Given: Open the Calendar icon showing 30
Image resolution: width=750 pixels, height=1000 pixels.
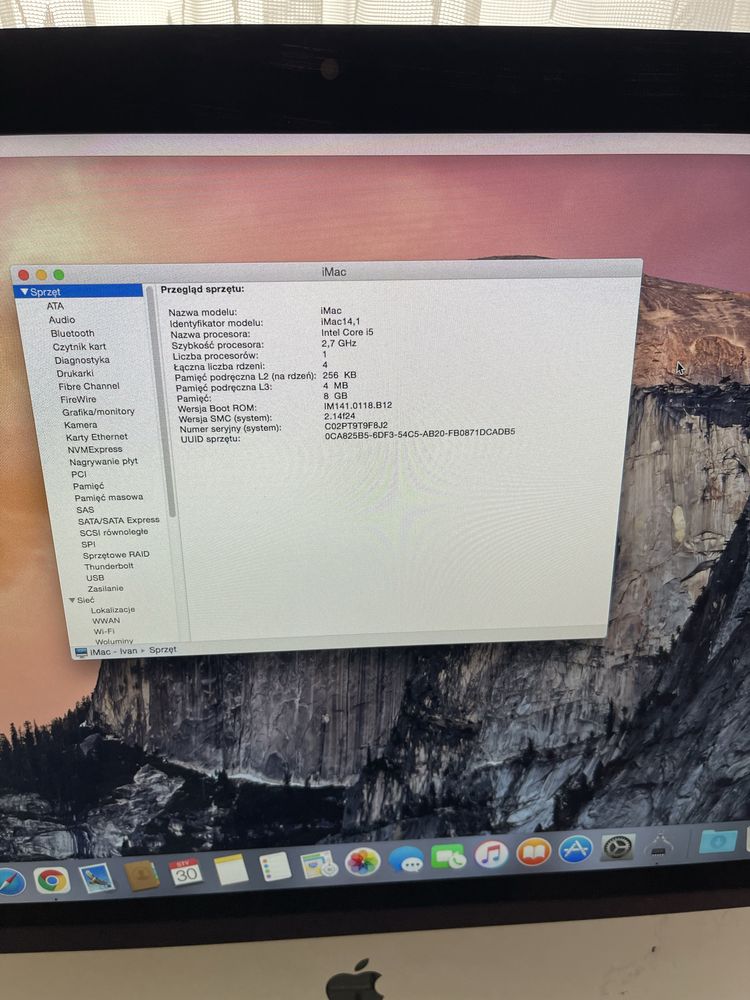Looking at the screenshot, I should 186,872.
